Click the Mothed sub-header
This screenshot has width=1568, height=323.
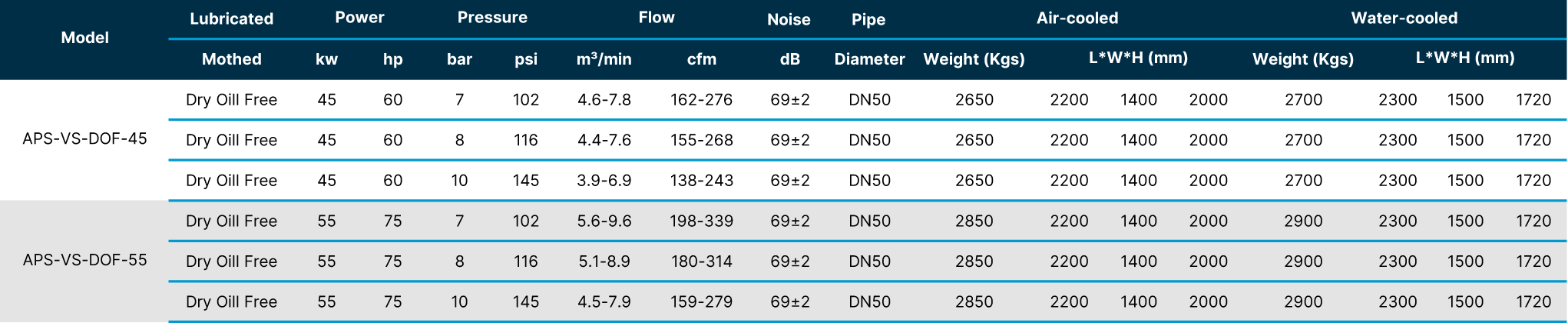[x=231, y=59]
